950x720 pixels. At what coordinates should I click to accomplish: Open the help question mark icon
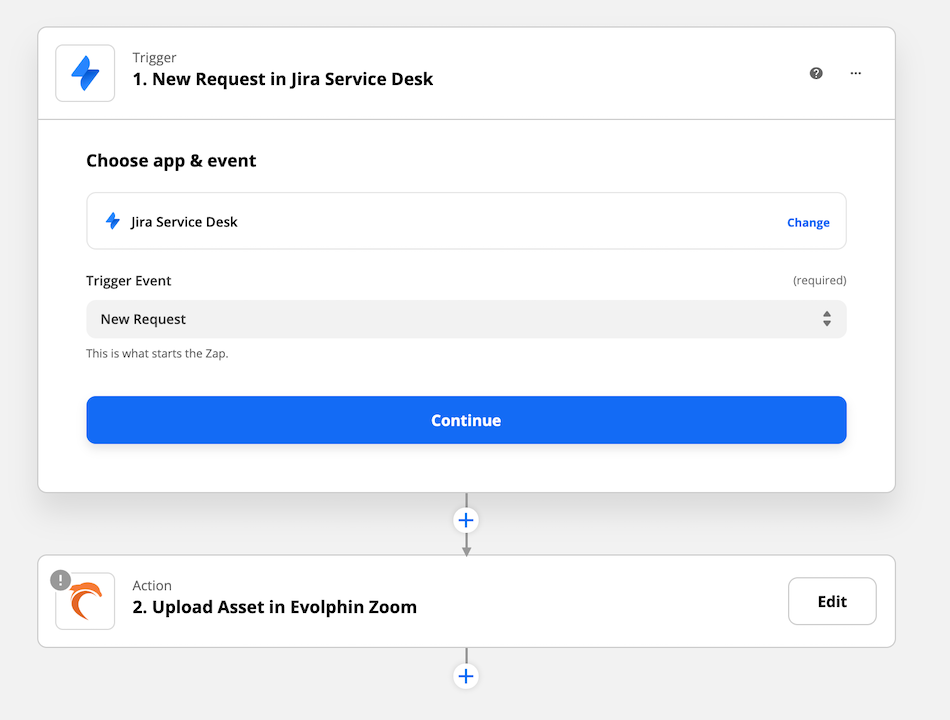[x=816, y=73]
